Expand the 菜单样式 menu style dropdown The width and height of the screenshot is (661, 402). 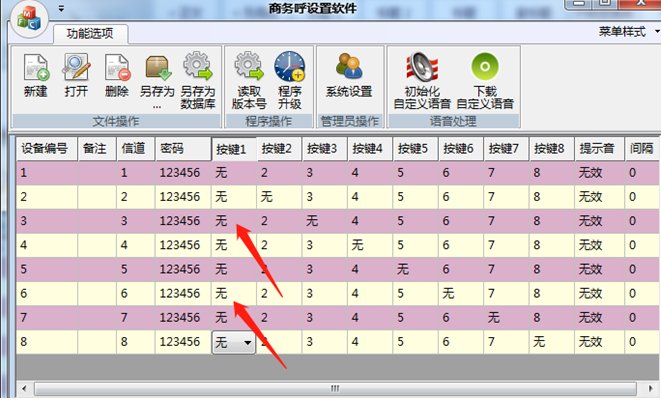tap(628, 32)
